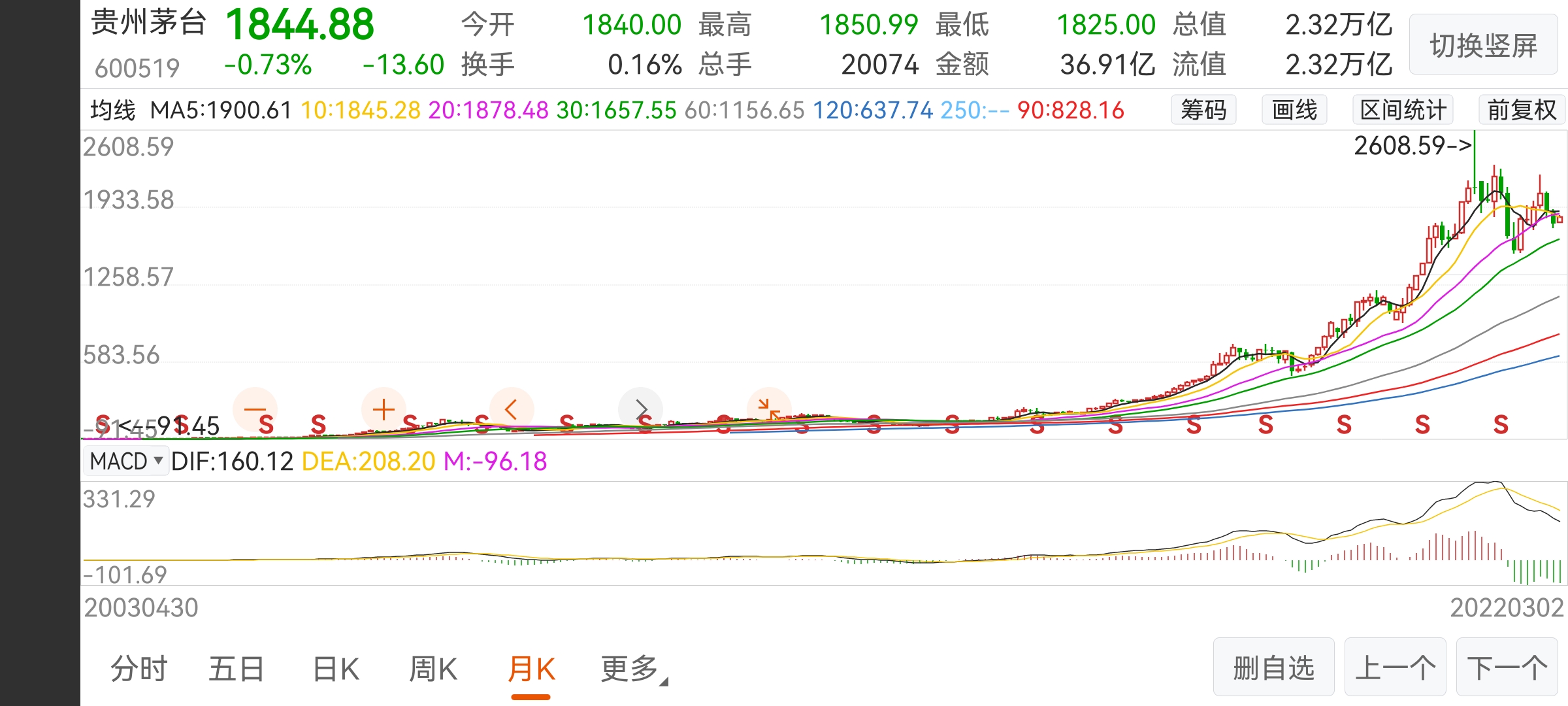Open 筹码 chip distribution
Image resolution: width=1568 pixels, height=706 pixels.
tap(1203, 110)
